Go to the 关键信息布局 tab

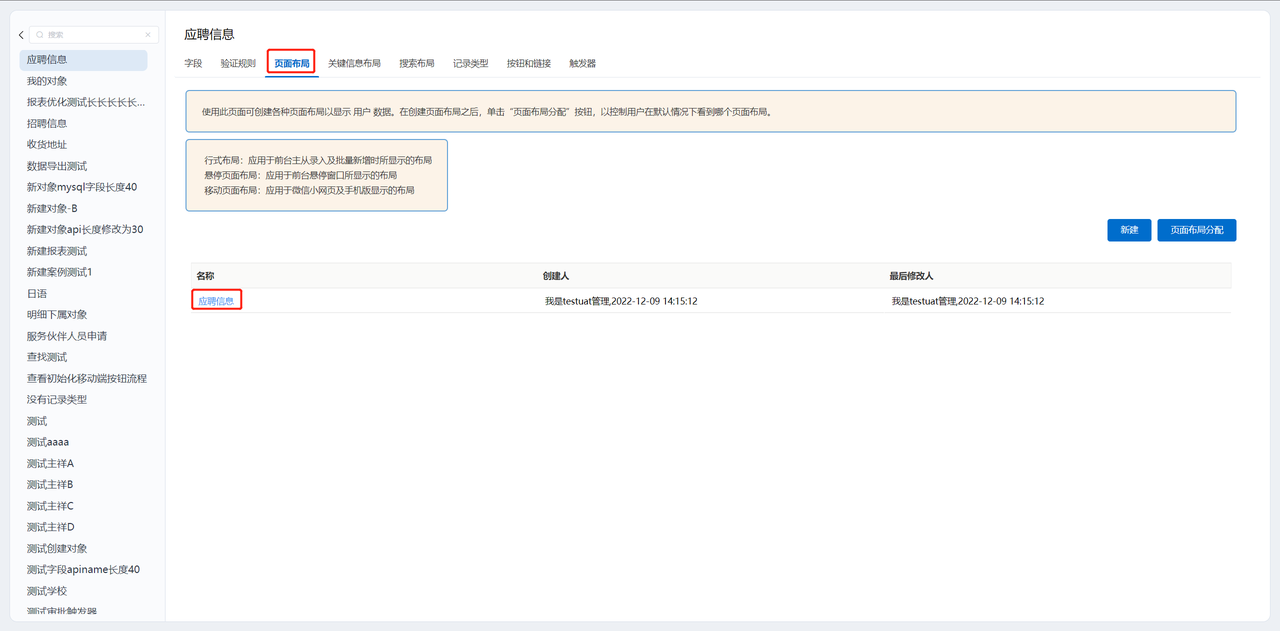coord(354,63)
